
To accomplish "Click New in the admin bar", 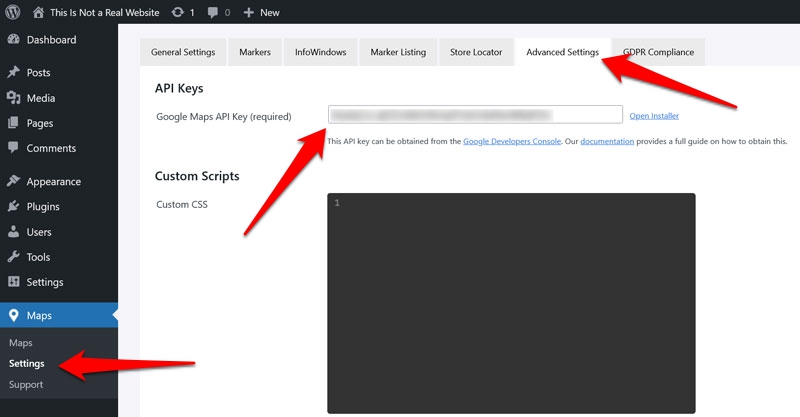I will 269,12.
